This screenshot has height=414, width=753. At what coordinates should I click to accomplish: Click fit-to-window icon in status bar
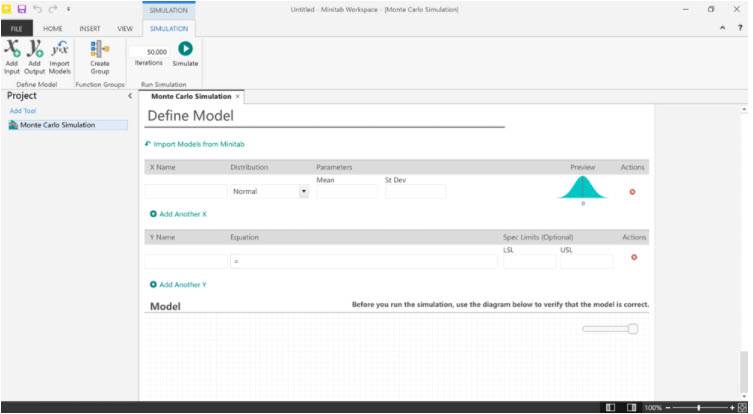pyautogui.click(x=742, y=408)
